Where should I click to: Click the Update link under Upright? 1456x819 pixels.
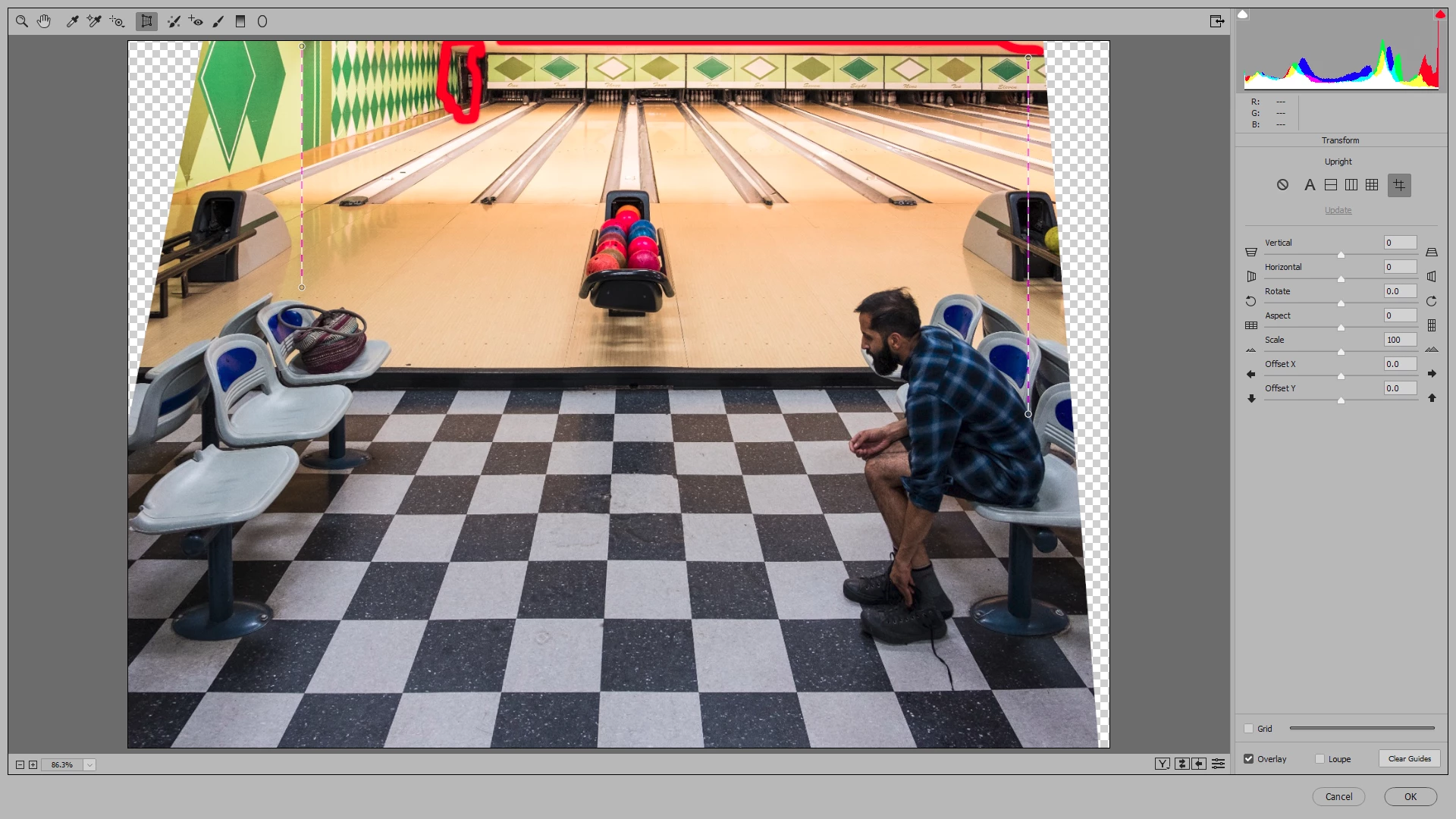[1338, 210]
